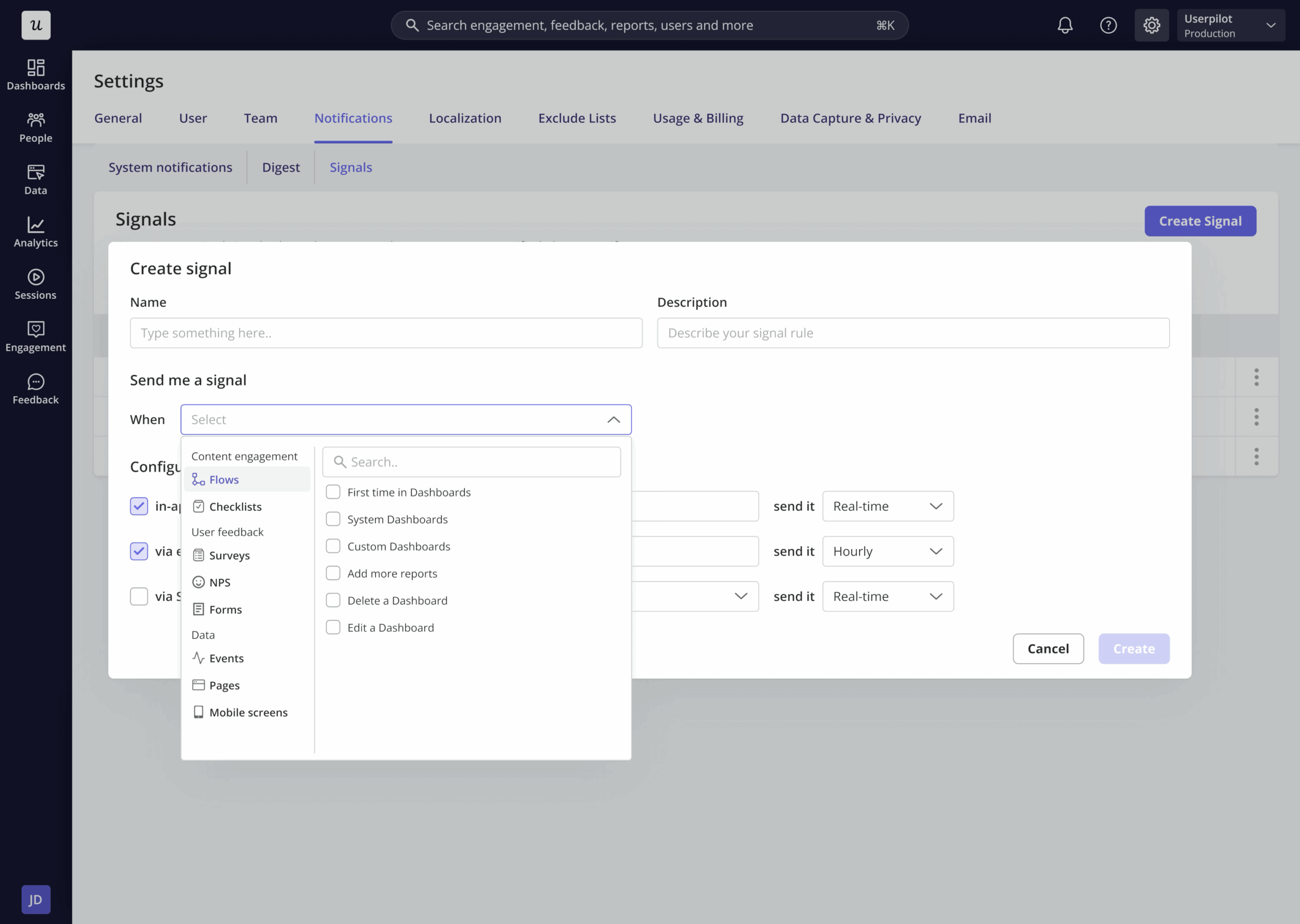The image size is (1300, 924).
Task: Select the NPS feedback option
Action: tap(219, 581)
